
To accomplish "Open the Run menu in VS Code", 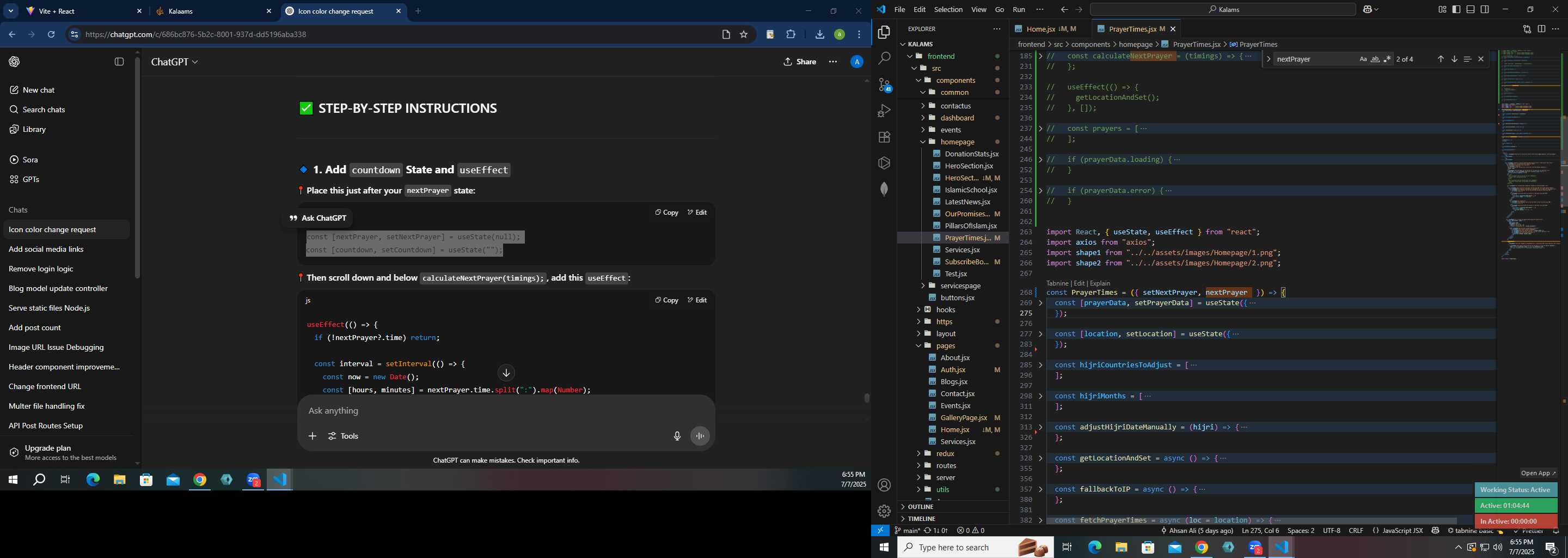I will 1018,10.
